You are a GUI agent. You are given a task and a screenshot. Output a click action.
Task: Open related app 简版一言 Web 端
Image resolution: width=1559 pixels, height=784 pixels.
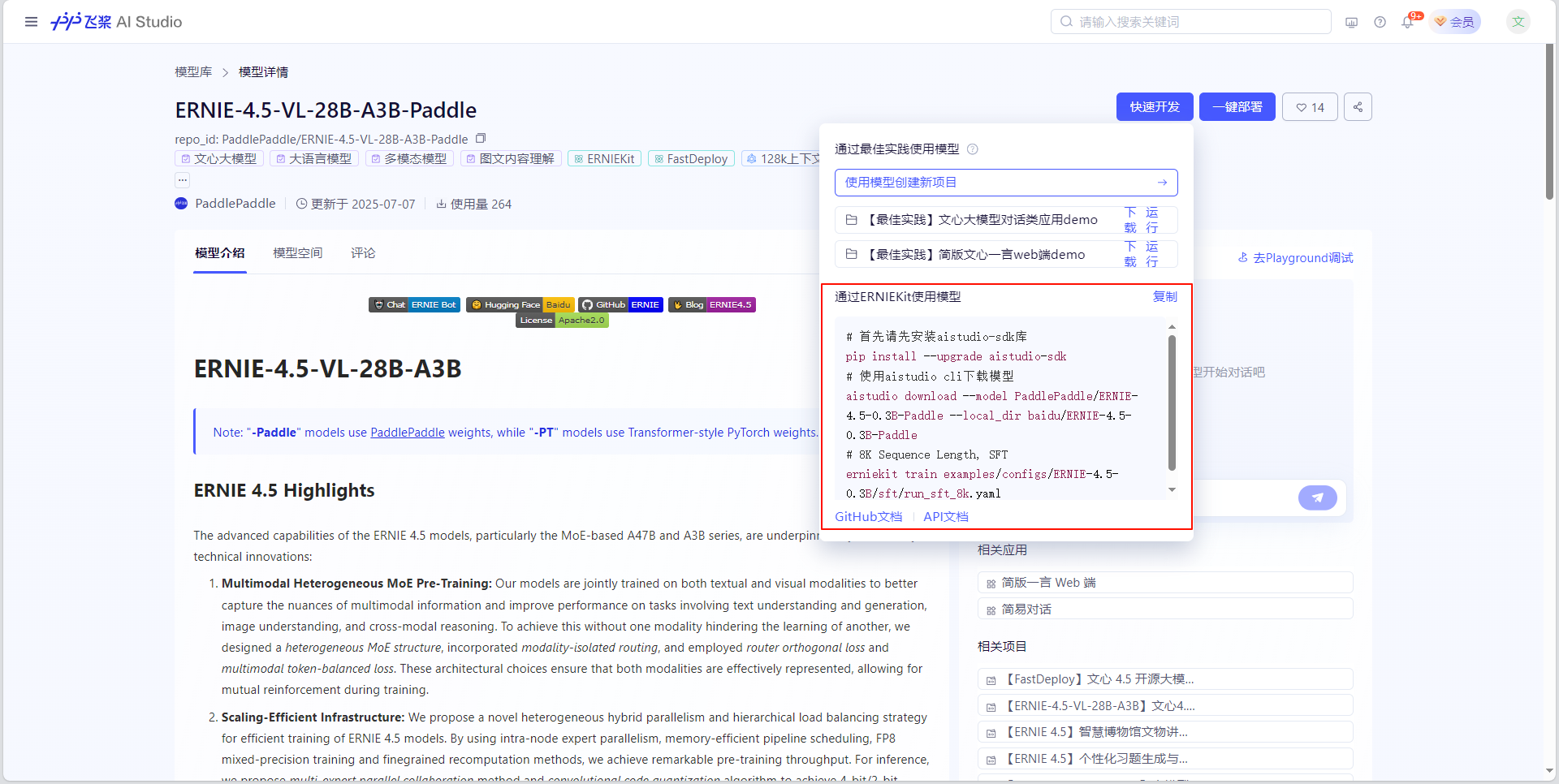1165,583
